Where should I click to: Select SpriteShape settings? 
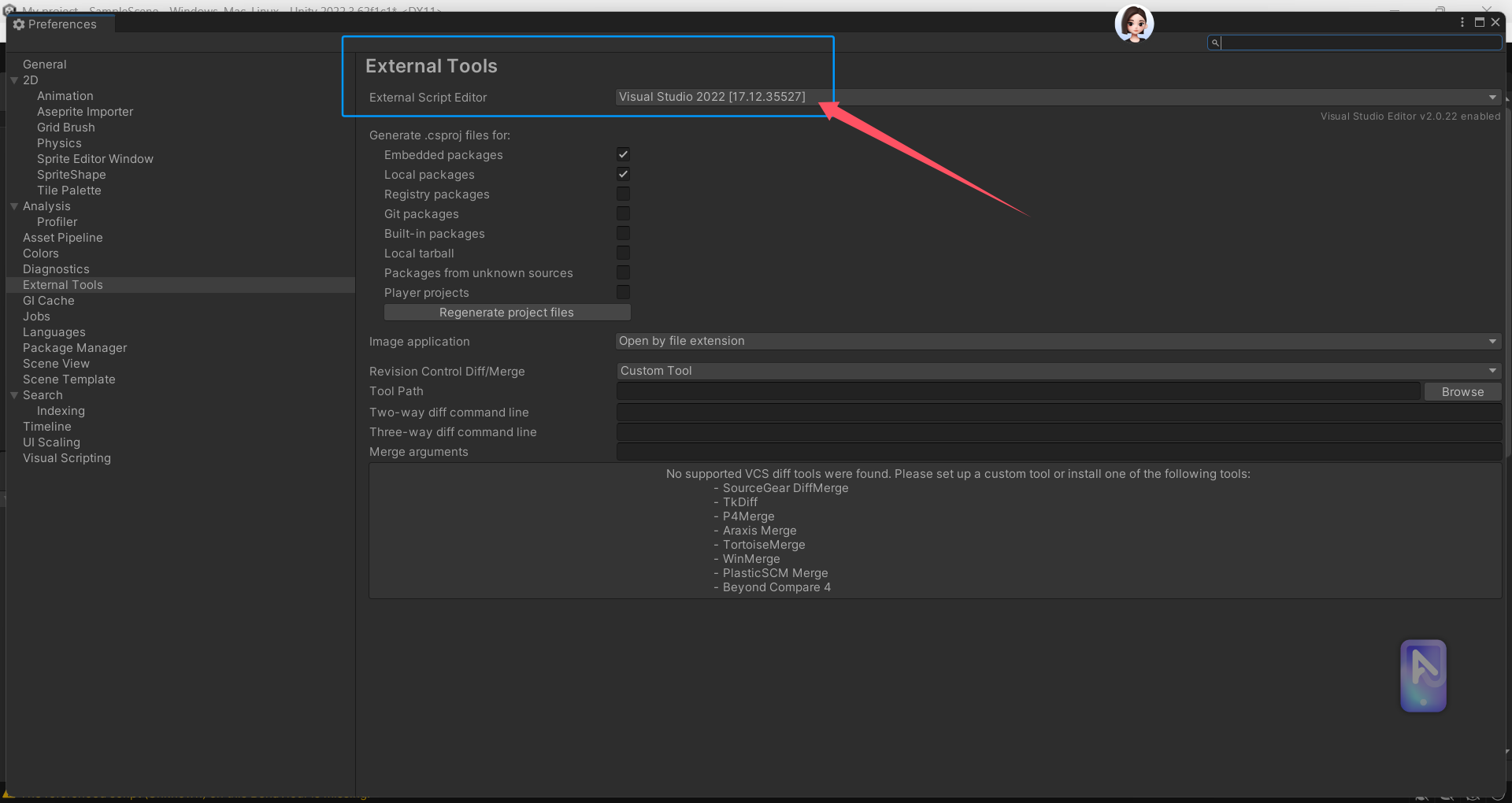tap(72, 175)
